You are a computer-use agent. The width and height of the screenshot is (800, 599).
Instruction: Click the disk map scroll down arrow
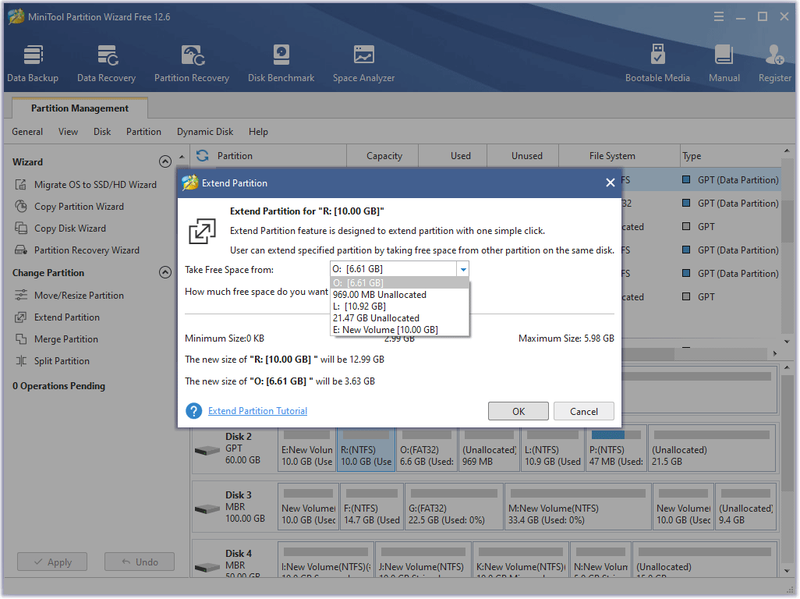(787, 570)
